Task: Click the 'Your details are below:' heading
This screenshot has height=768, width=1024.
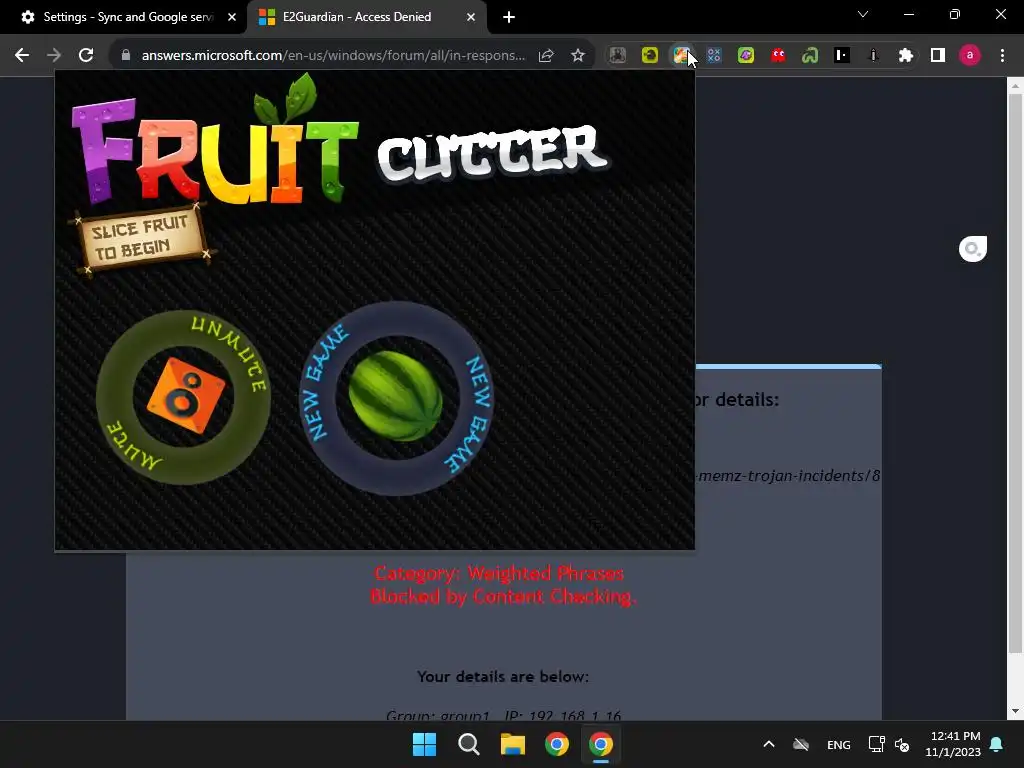Action: [x=503, y=677]
